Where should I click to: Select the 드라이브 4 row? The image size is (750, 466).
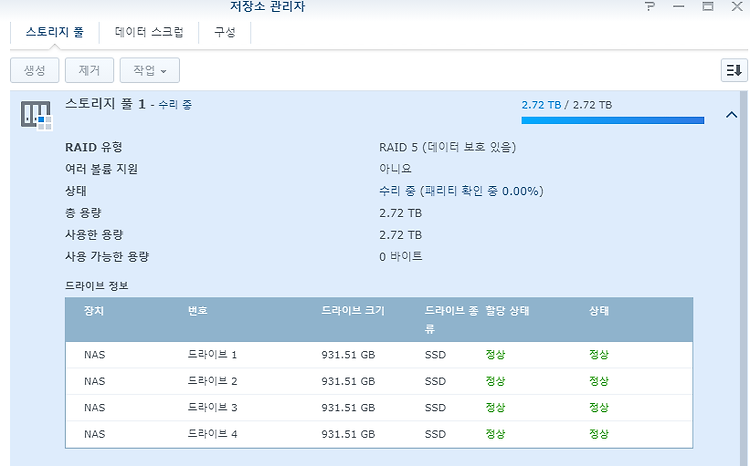pos(379,434)
